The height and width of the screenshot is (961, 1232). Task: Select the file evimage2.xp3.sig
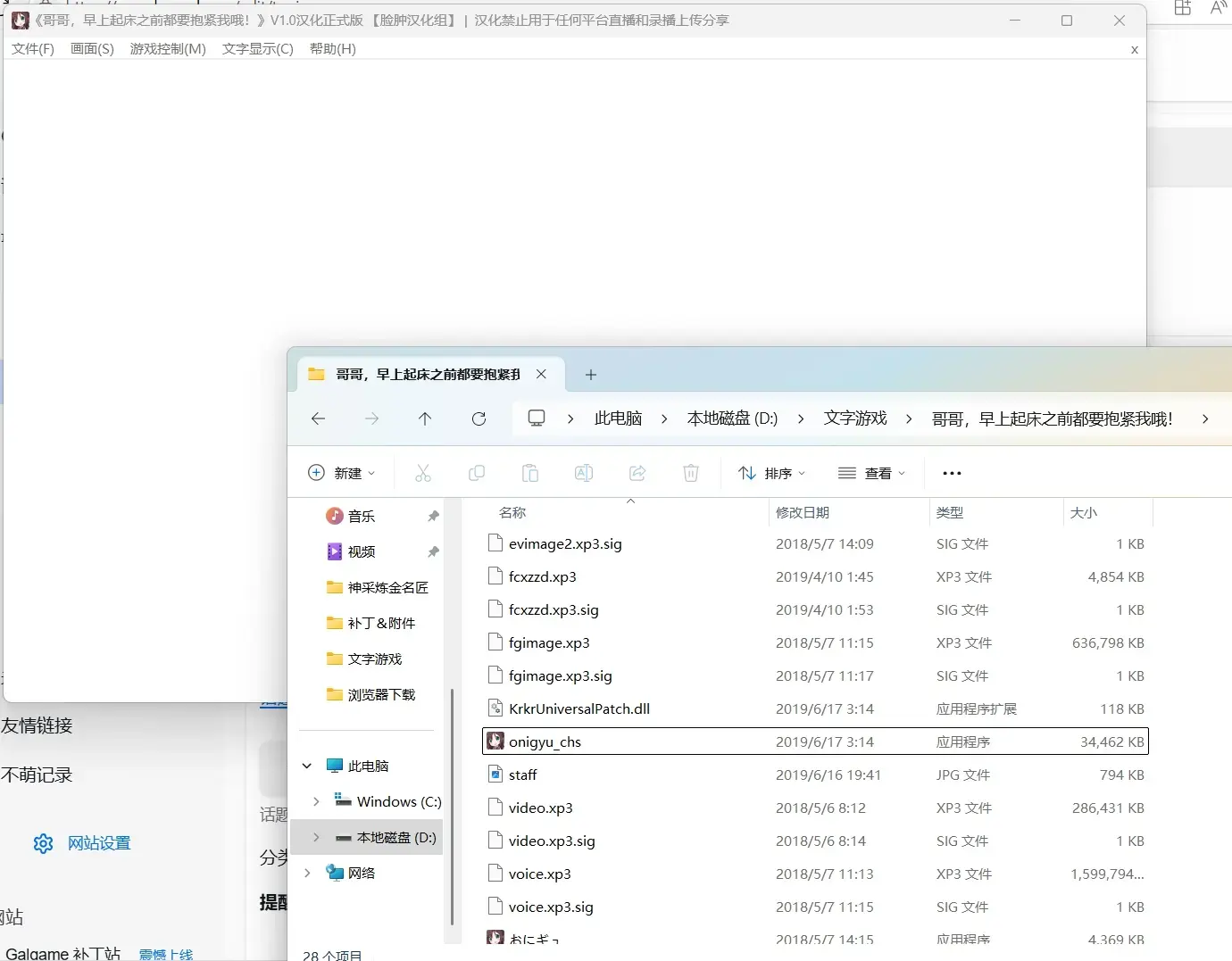coord(565,544)
